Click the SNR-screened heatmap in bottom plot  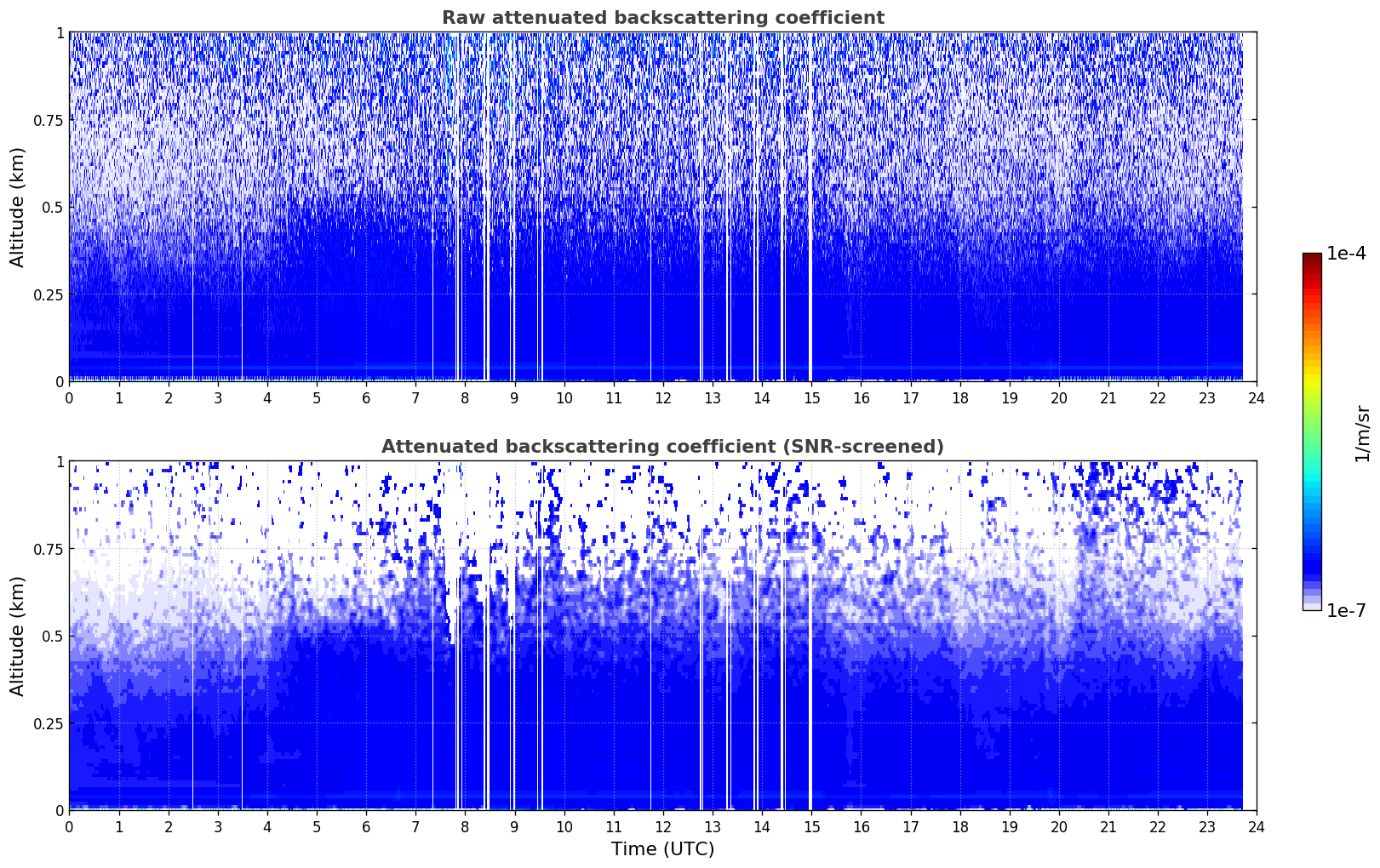point(662,636)
